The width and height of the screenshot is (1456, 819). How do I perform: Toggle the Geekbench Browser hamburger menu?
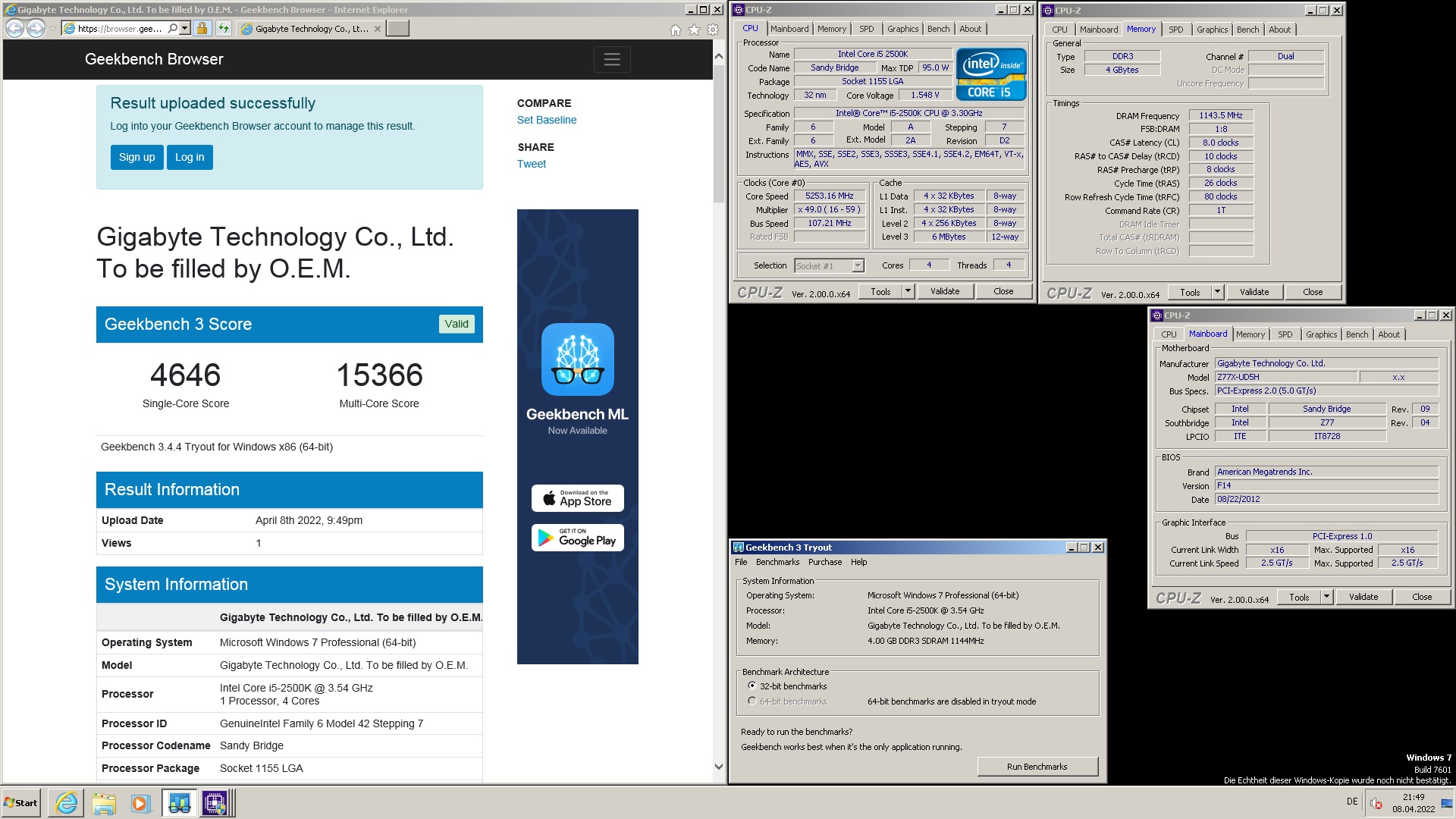pyautogui.click(x=612, y=59)
